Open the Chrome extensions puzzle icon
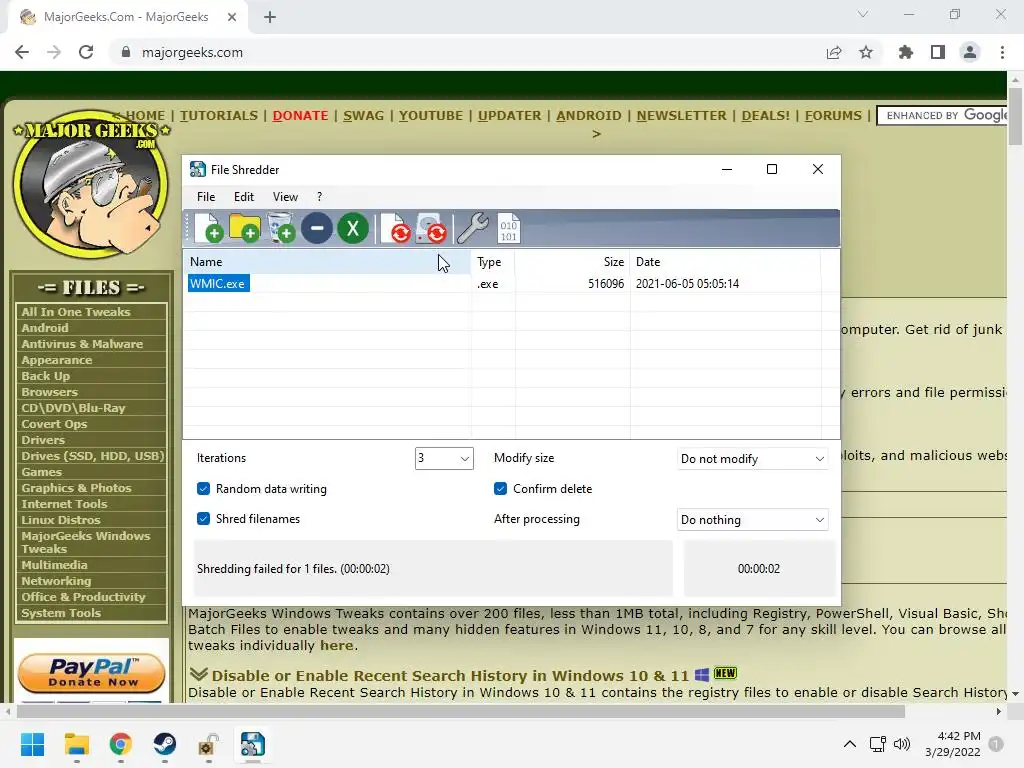This screenshot has width=1024, height=768. pyautogui.click(x=906, y=52)
